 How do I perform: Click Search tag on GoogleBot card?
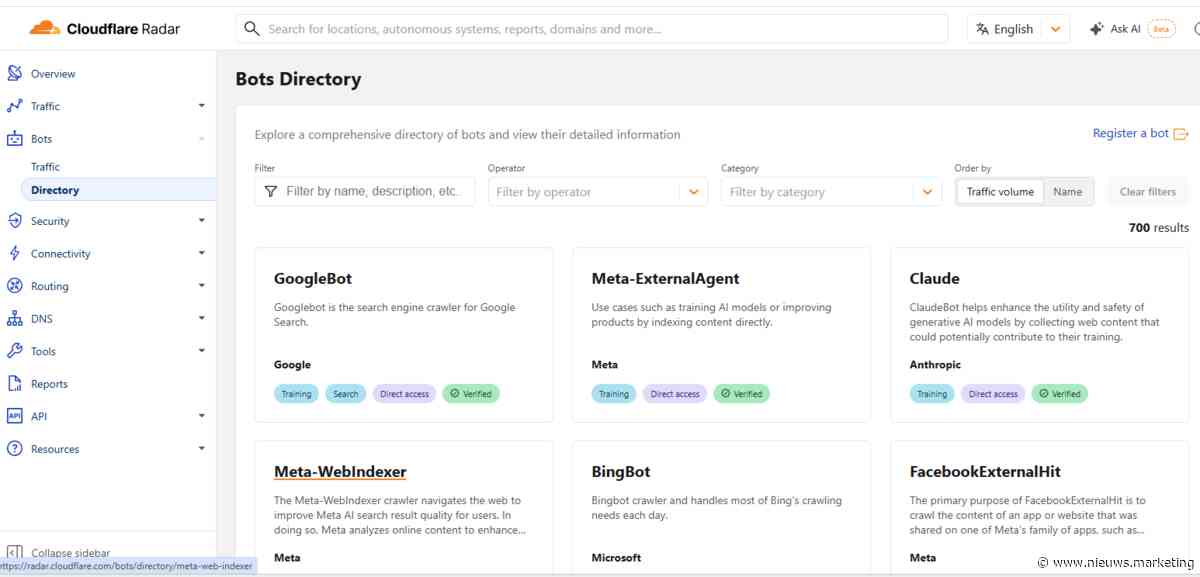pos(346,394)
